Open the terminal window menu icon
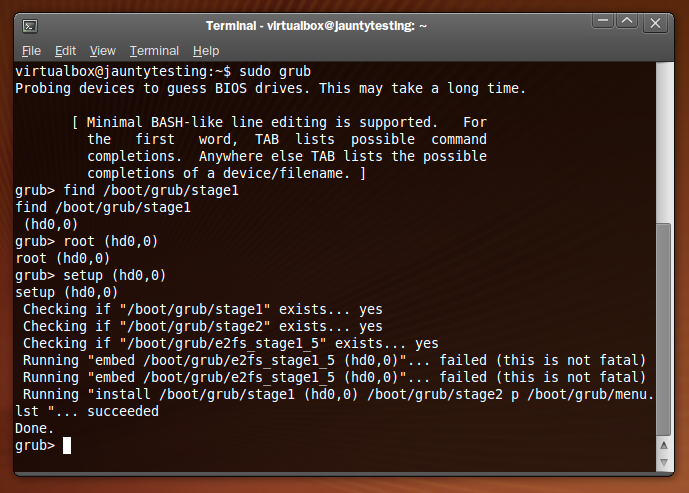 coord(31,25)
